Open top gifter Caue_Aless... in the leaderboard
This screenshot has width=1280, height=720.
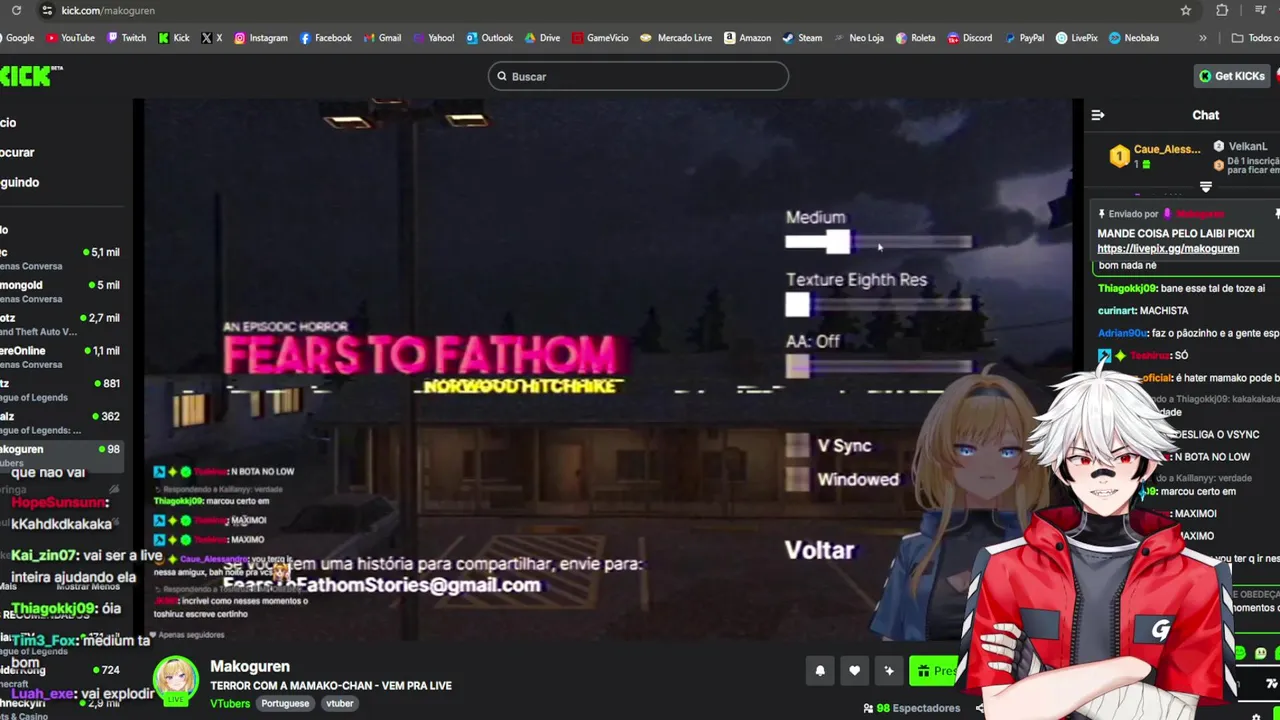1155,156
